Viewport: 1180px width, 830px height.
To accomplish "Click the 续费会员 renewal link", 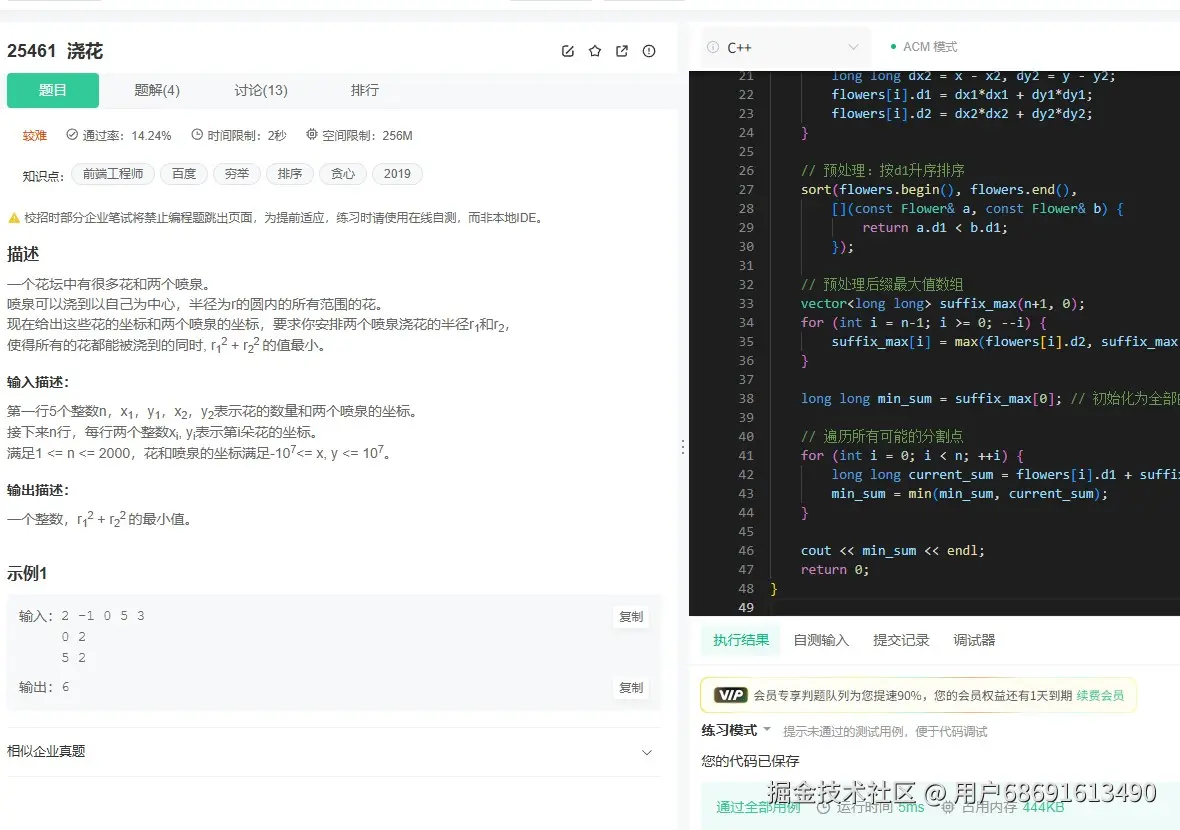I will [1100, 694].
